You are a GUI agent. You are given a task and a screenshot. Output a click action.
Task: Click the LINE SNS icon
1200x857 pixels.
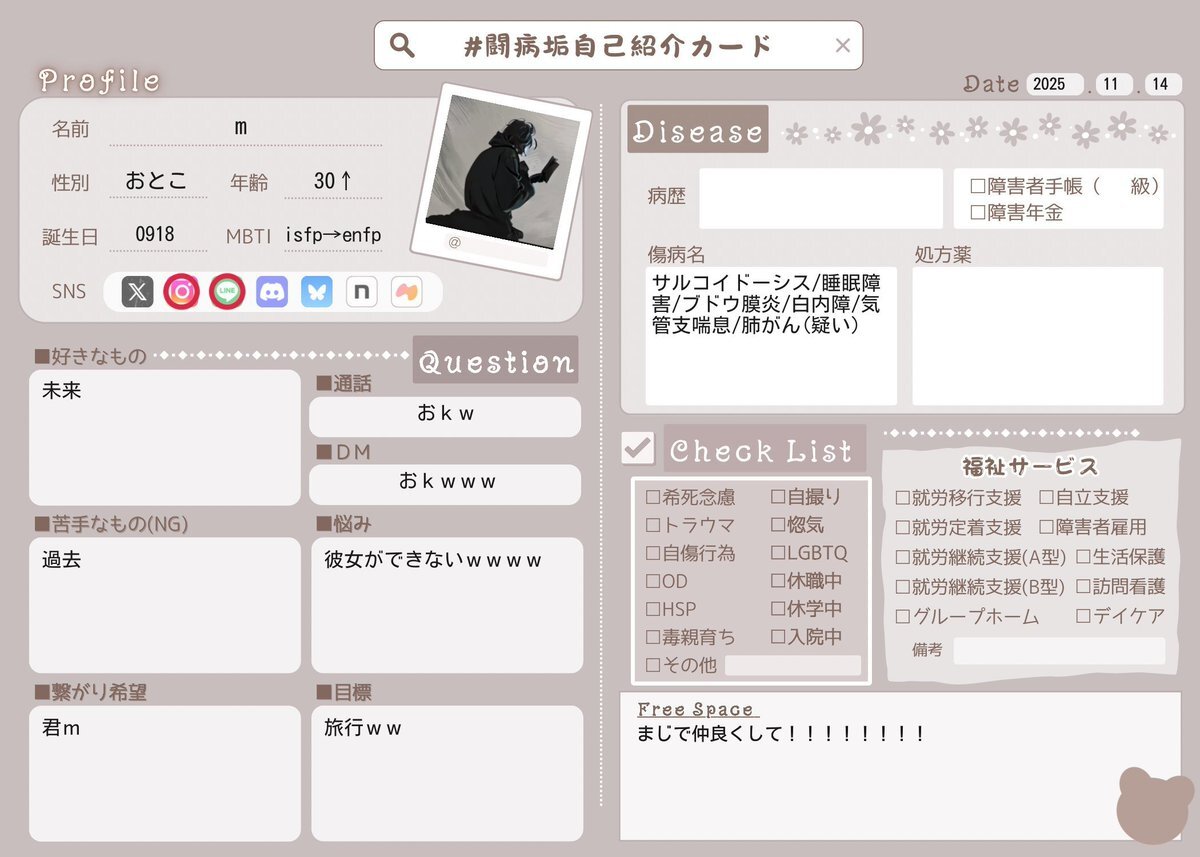(x=227, y=292)
